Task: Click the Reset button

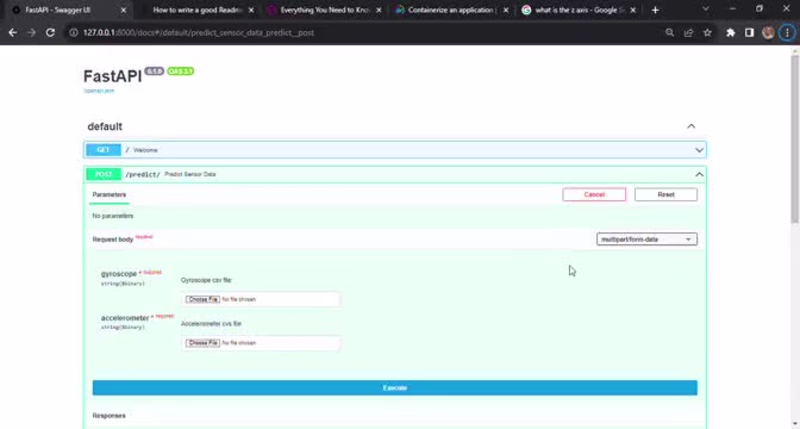Action: pyautogui.click(x=666, y=194)
